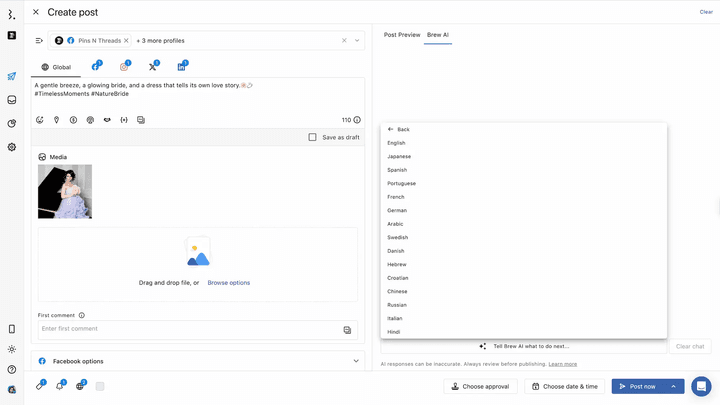Select the LinkedIn profile tab
The height and width of the screenshot is (405, 720).
click(x=181, y=67)
